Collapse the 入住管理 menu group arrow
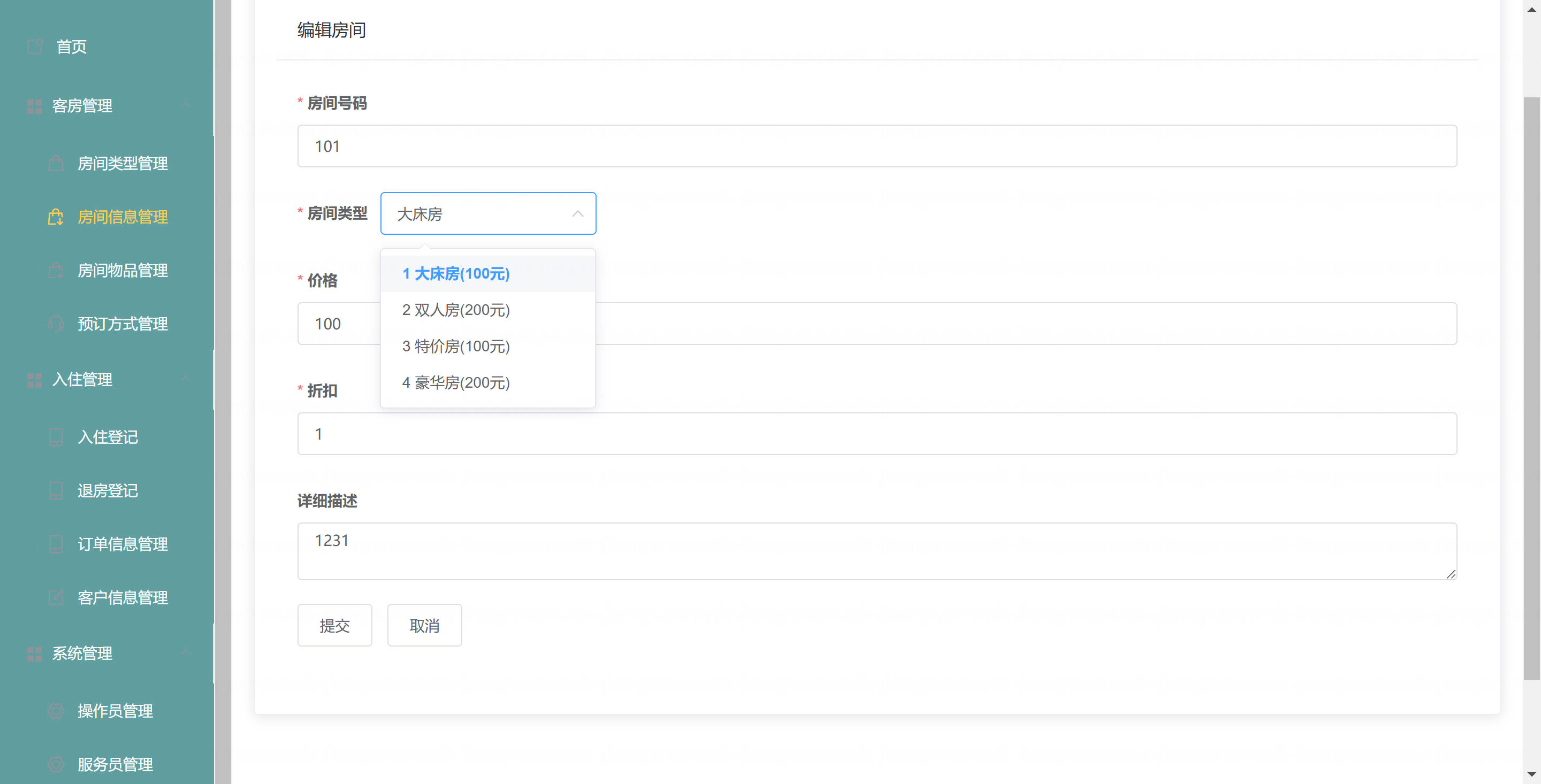The height and width of the screenshot is (784, 1541). 186,379
